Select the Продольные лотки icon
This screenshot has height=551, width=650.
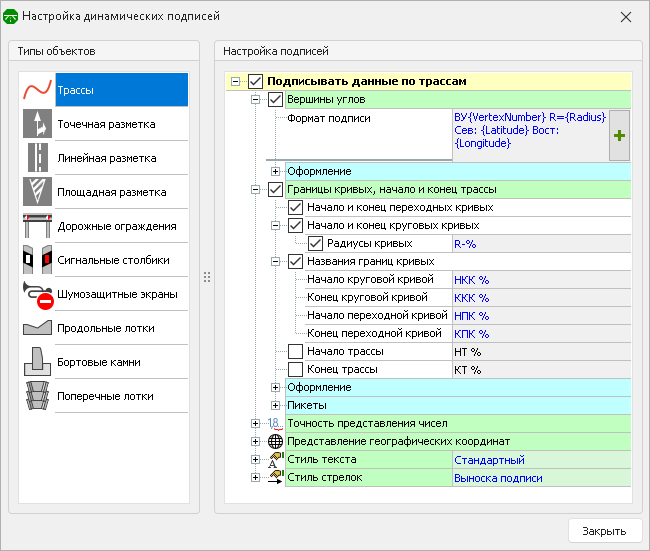point(37,328)
